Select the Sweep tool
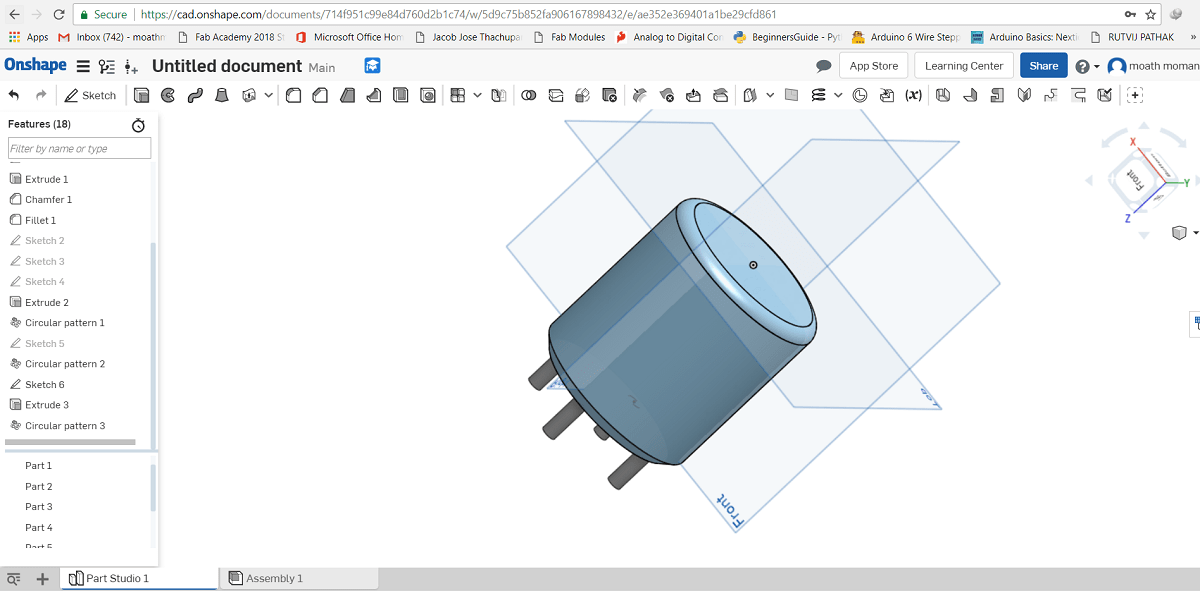 click(x=195, y=95)
